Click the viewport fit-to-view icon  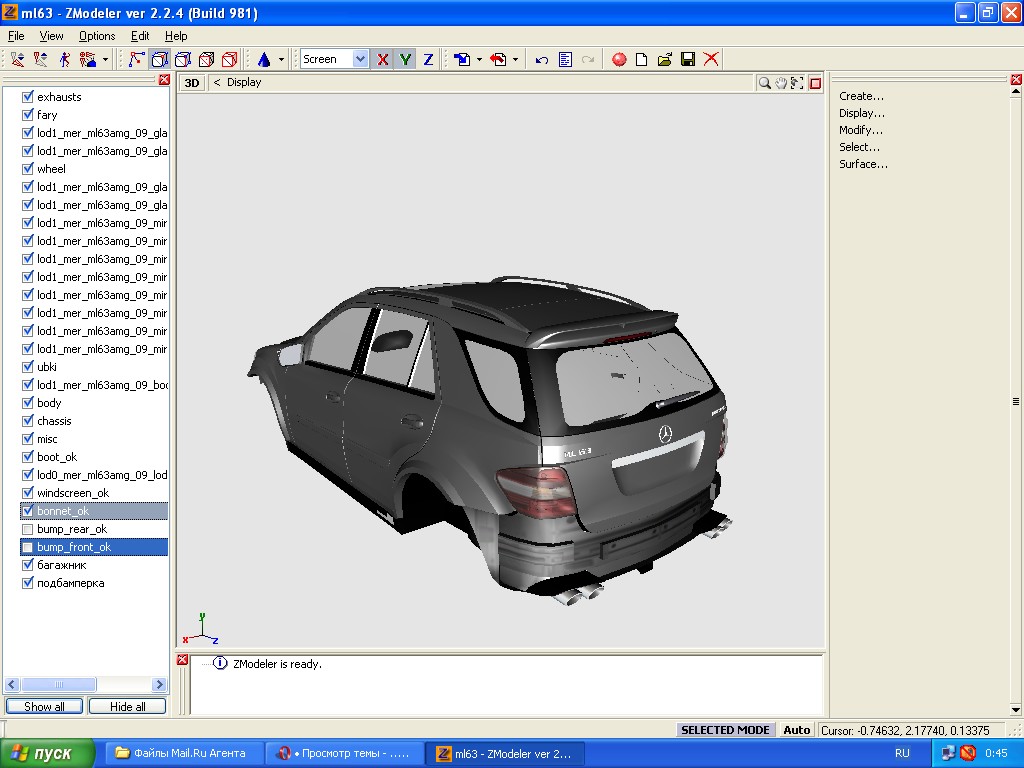[x=797, y=83]
